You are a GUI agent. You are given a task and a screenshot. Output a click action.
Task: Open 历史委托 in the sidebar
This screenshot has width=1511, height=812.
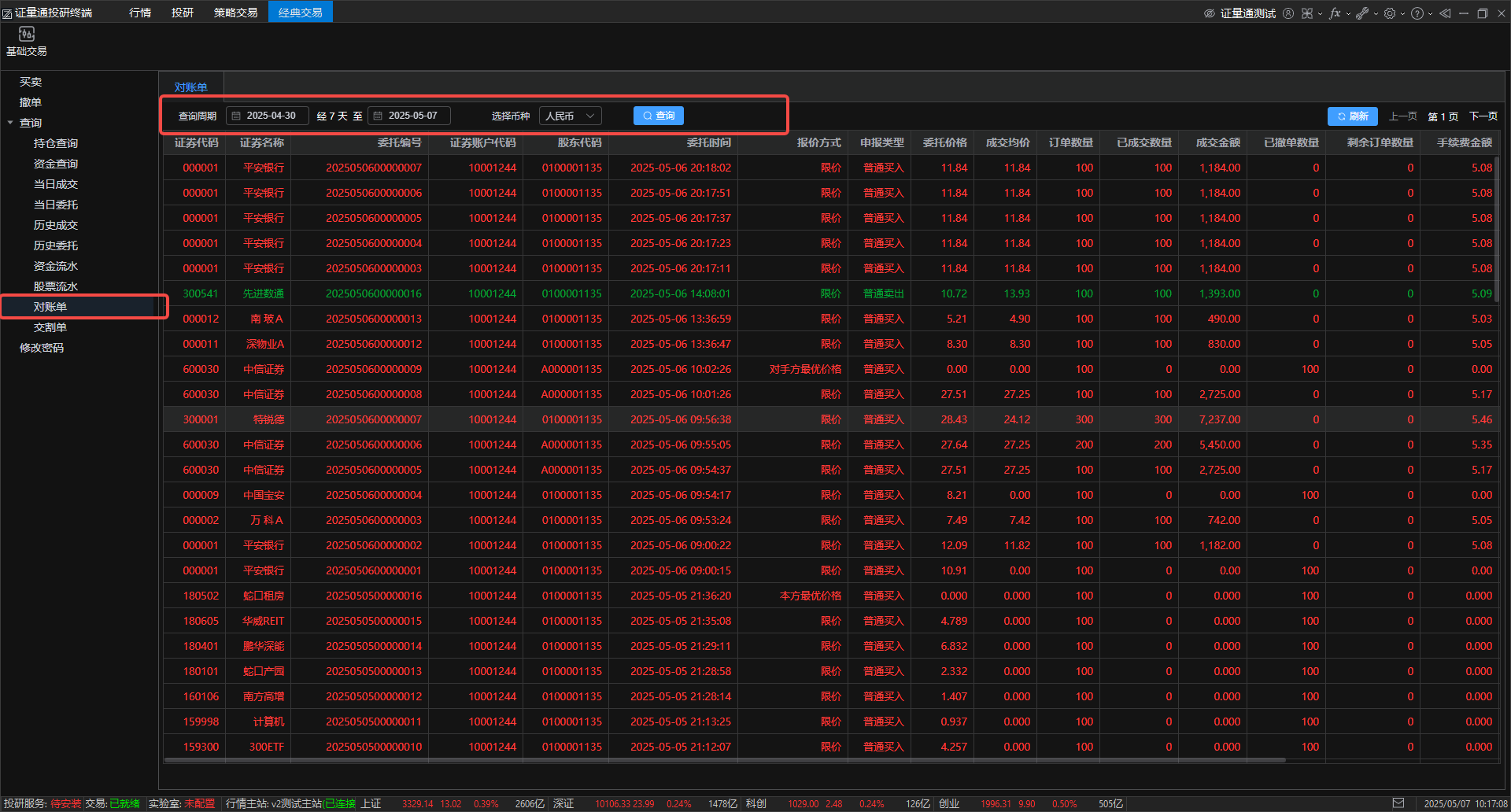(x=56, y=245)
